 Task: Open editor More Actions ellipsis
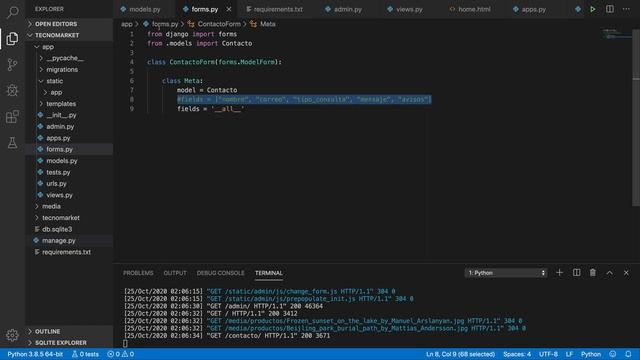tap(626, 9)
